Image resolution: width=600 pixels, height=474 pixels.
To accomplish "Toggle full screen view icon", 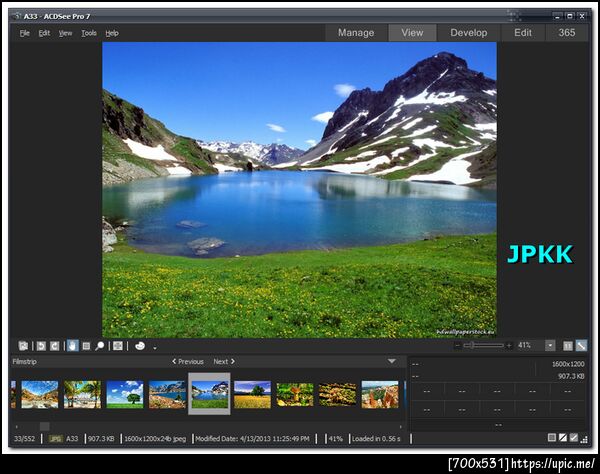I will coord(118,346).
